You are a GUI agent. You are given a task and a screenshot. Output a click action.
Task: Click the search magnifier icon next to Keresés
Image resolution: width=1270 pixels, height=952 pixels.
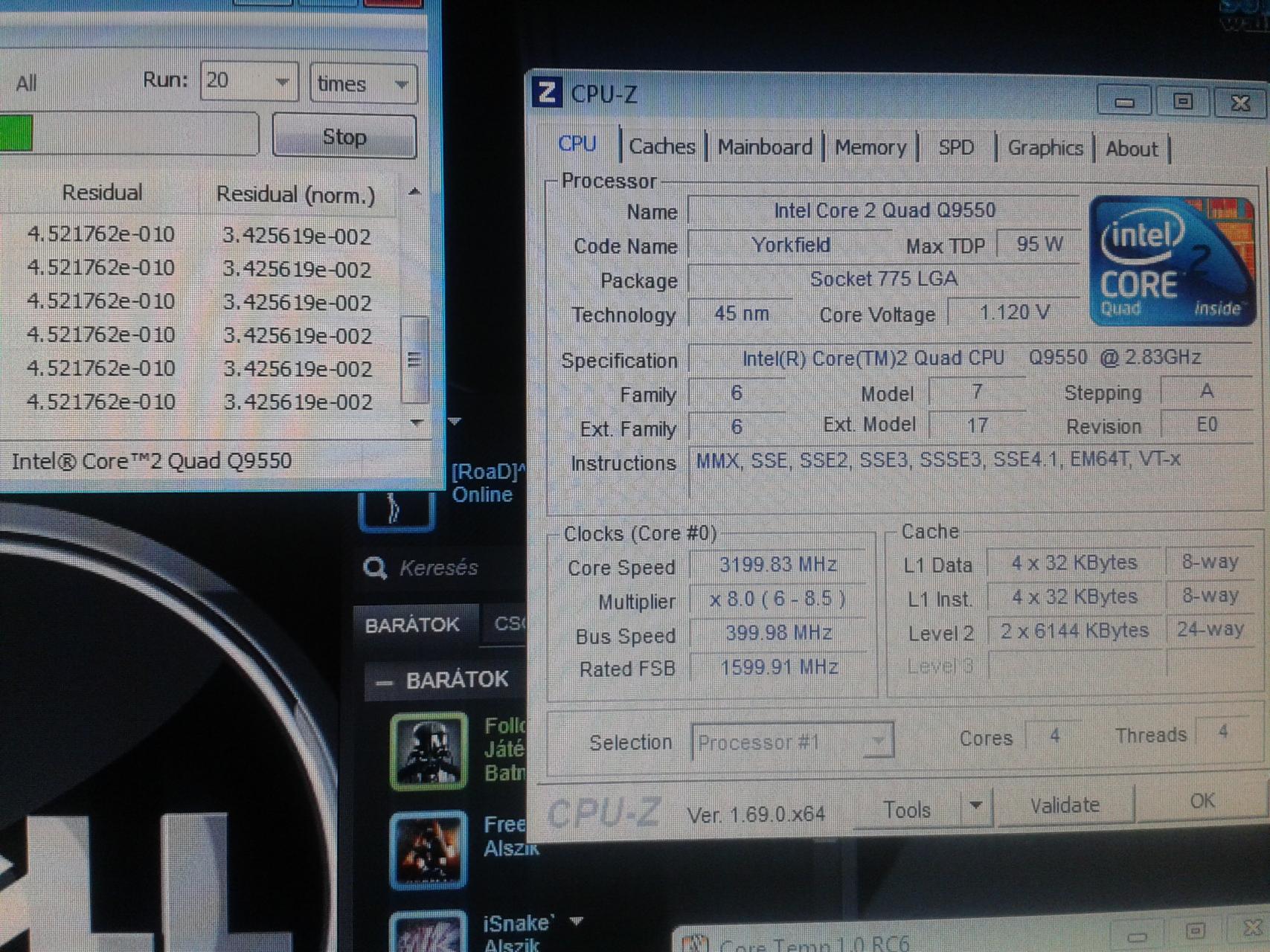coord(375,568)
